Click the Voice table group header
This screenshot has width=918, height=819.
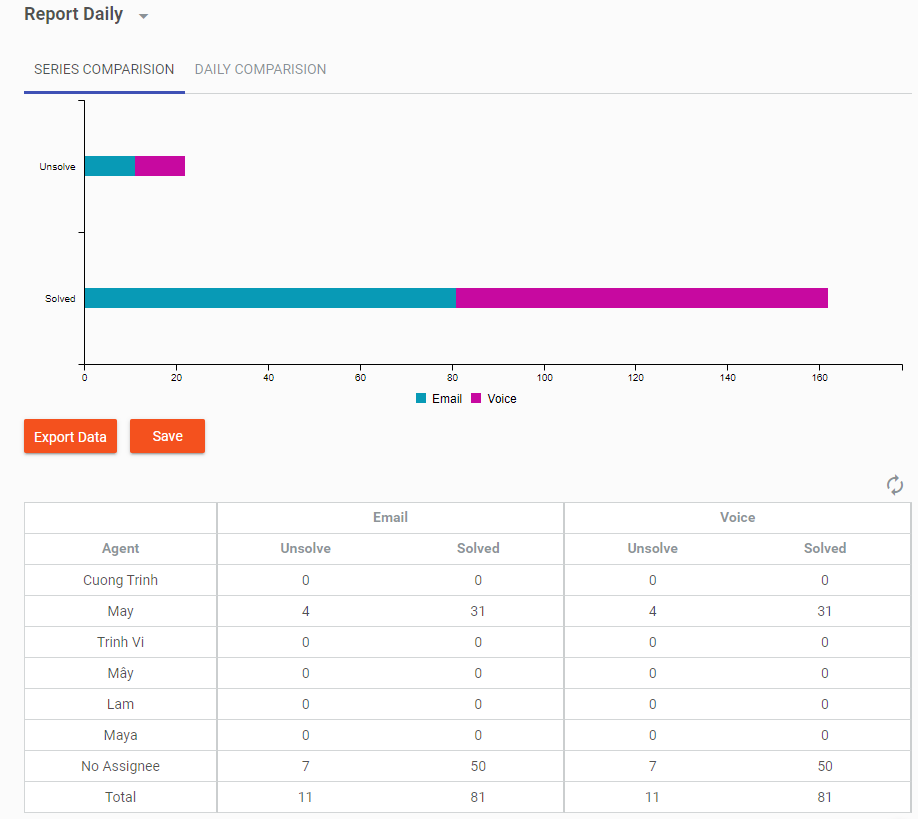(x=738, y=518)
